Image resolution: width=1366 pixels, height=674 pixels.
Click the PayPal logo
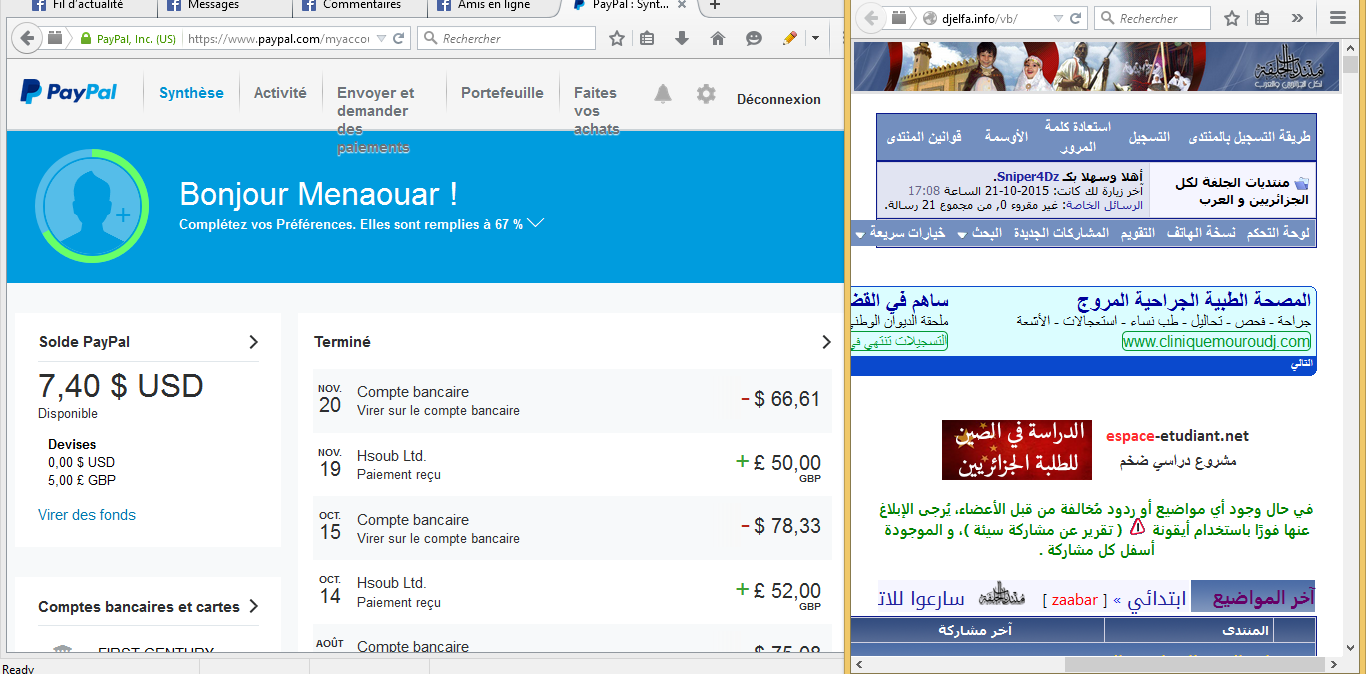(69, 93)
